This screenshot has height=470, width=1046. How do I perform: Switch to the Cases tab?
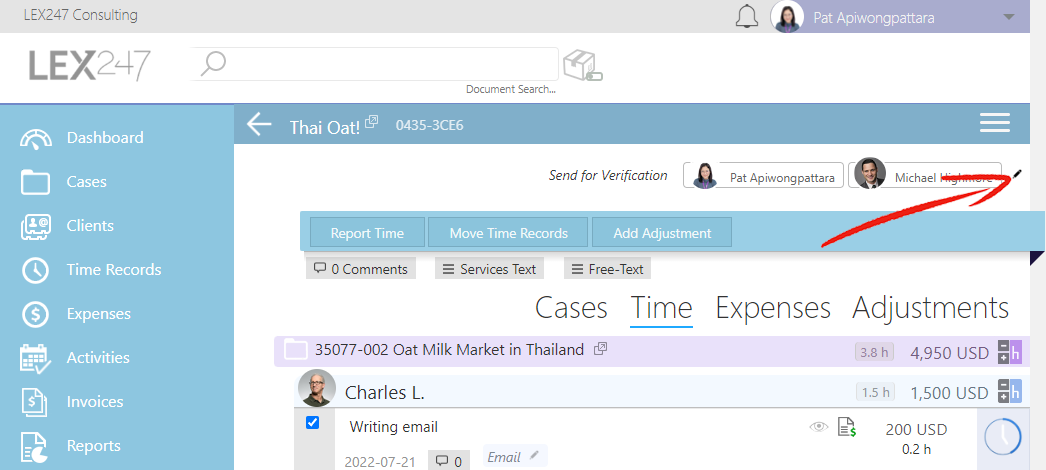click(571, 309)
